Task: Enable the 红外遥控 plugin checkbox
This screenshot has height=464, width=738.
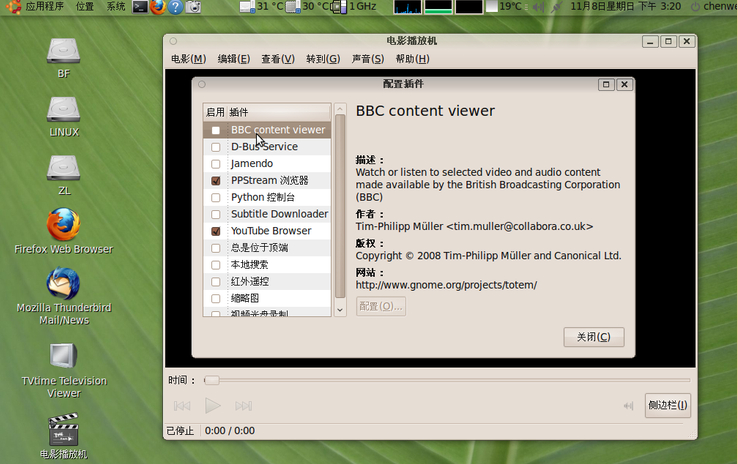Action: tap(216, 282)
